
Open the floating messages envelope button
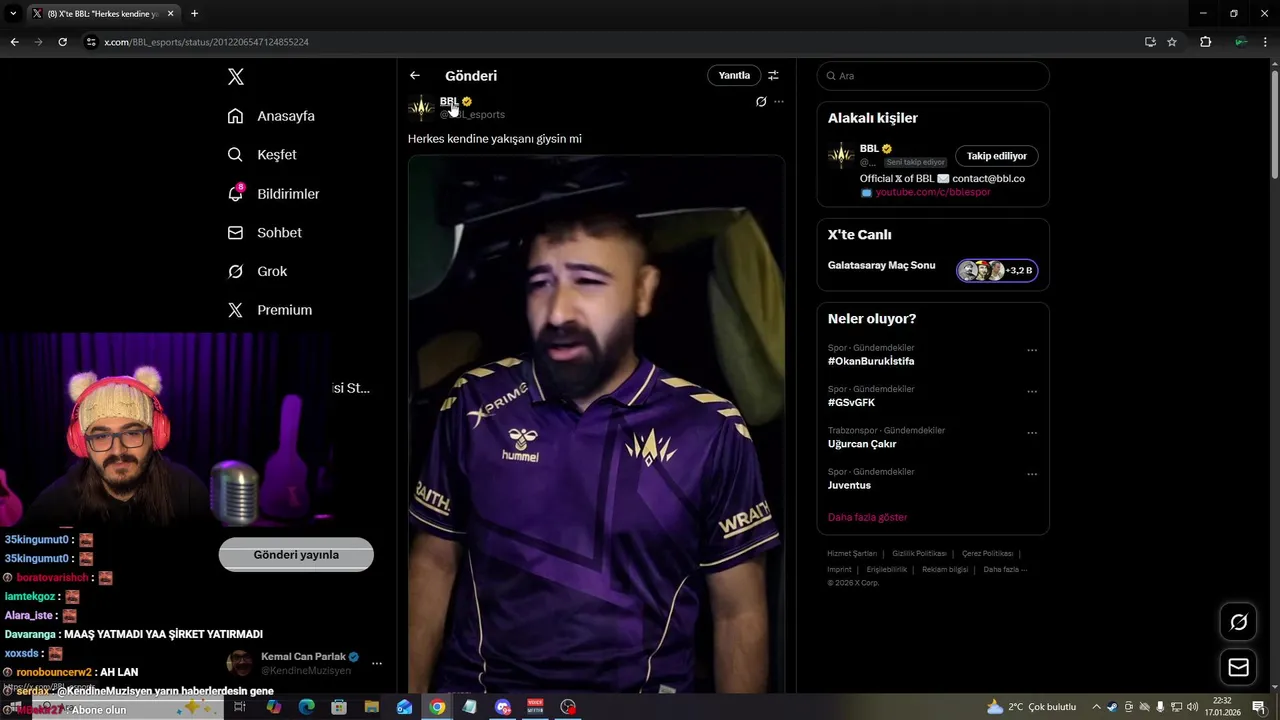point(1238,667)
